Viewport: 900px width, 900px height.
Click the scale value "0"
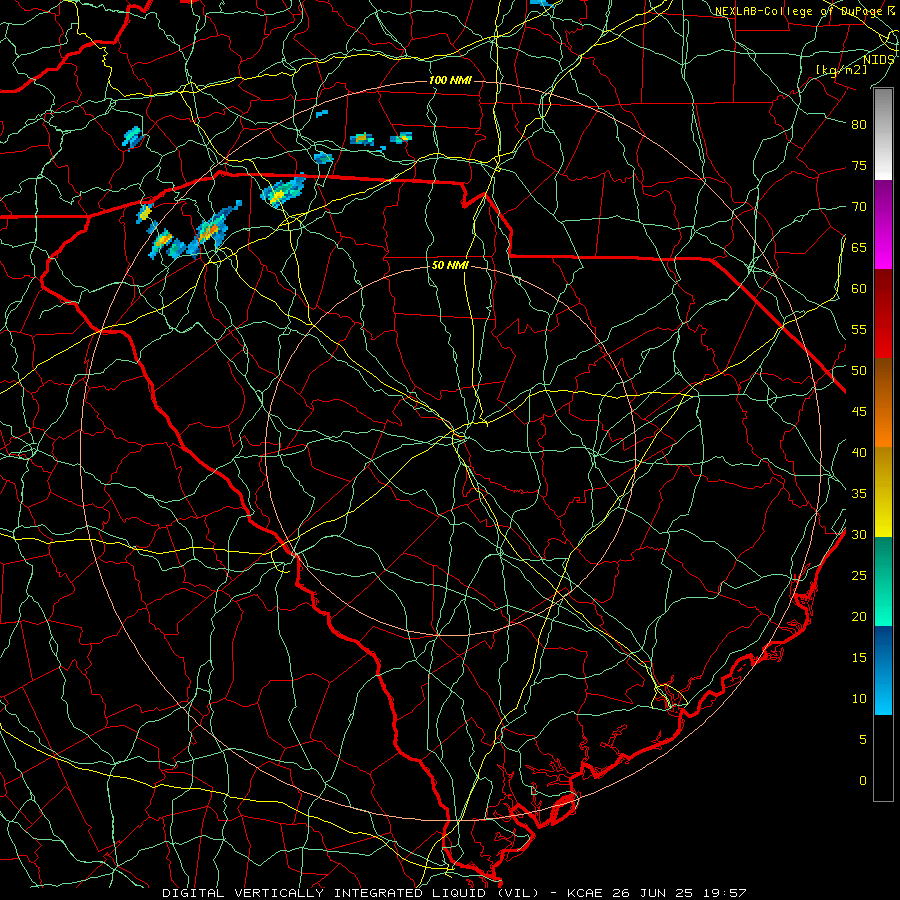863,781
